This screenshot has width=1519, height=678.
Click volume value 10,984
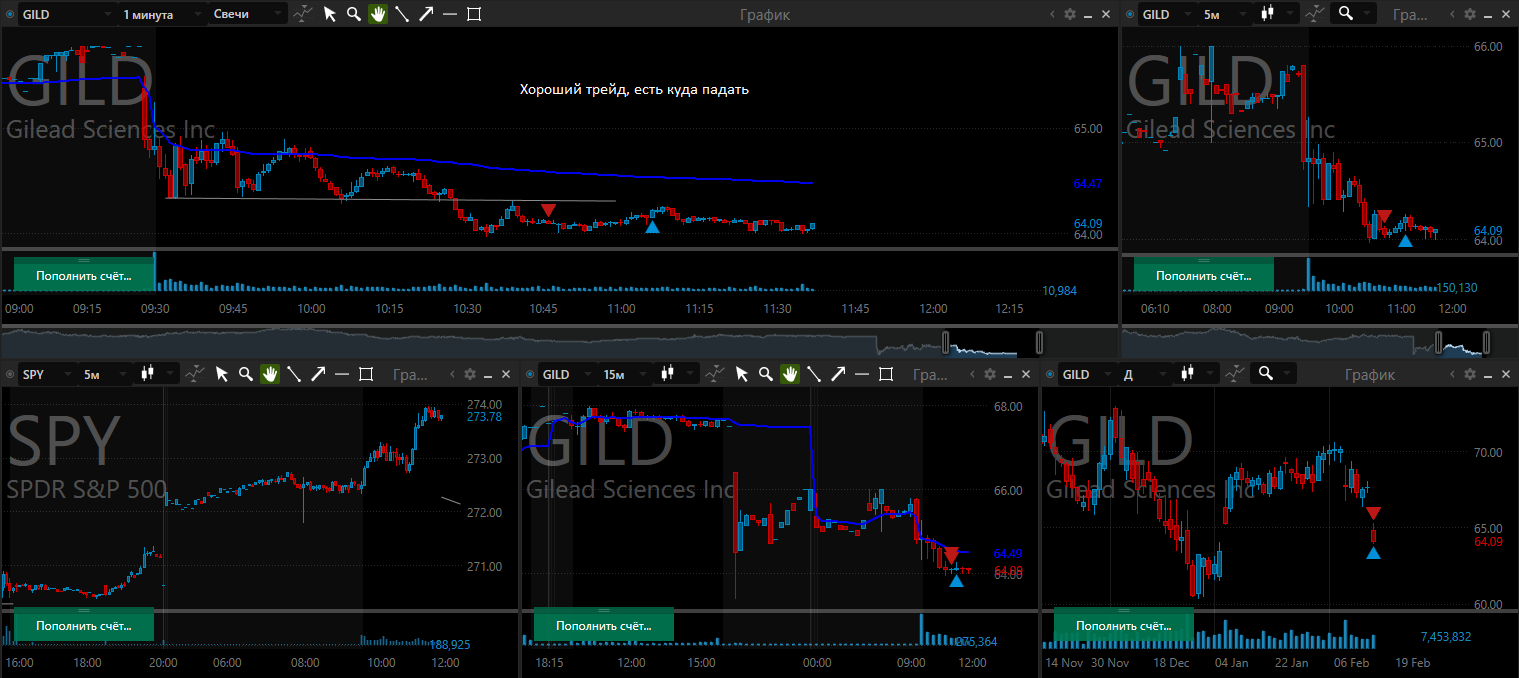click(1059, 291)
